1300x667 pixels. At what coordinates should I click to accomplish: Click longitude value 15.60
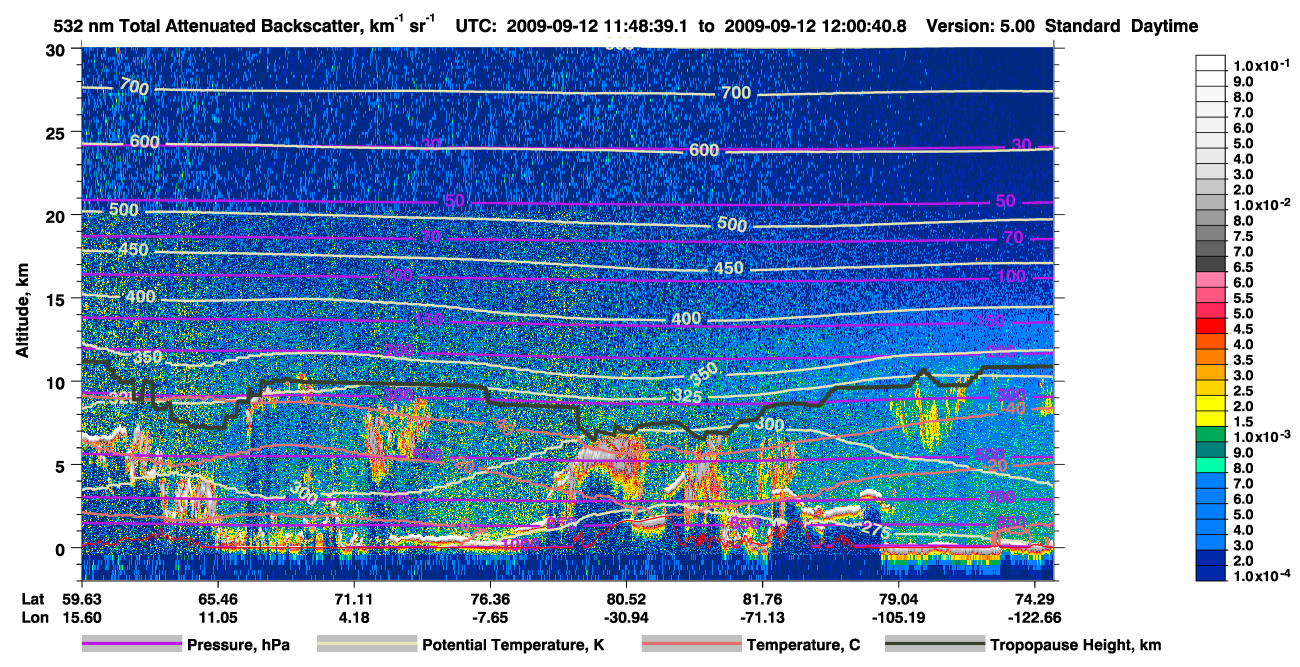pos(82,618)
